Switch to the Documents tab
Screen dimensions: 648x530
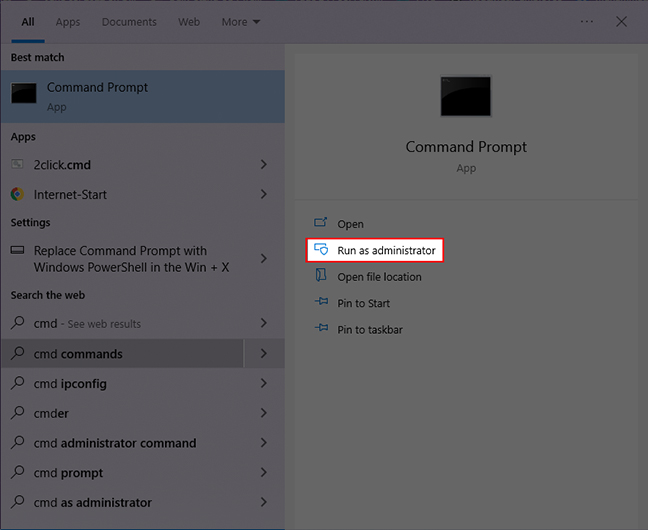pyautogui.click(x=129, y=21)
